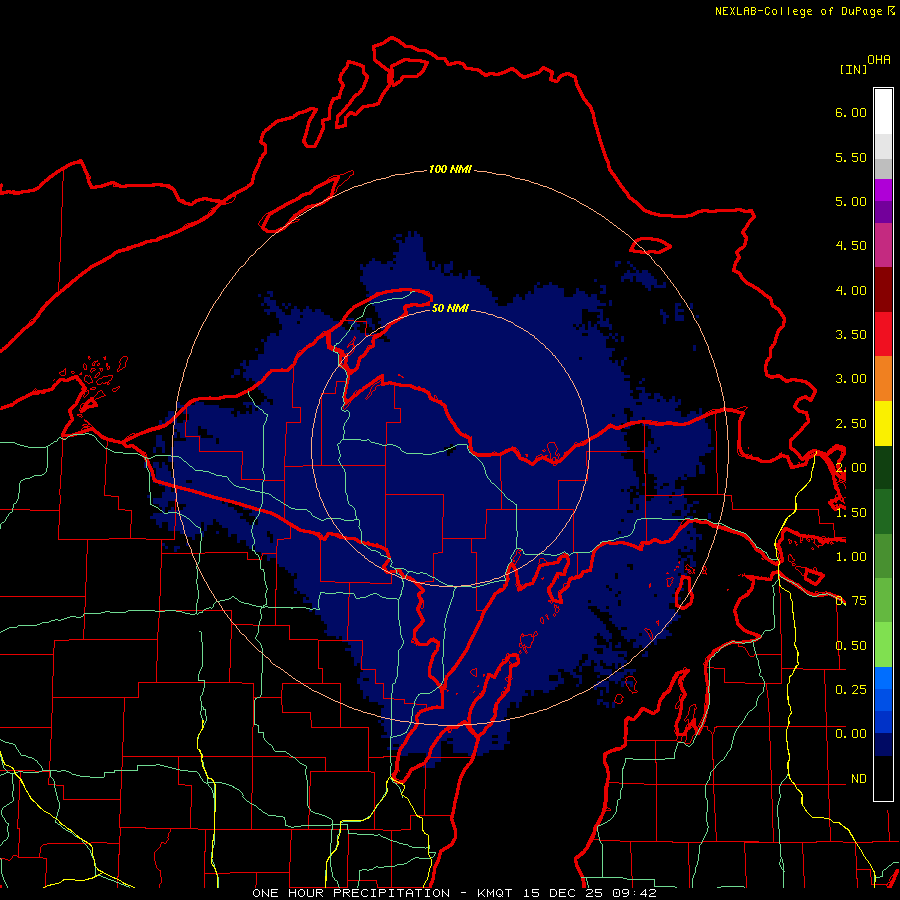This screenshot has height=900, width=900.
Task: Select the bright magenta legend swatch near 5.00
Action: tap(883, 190)
